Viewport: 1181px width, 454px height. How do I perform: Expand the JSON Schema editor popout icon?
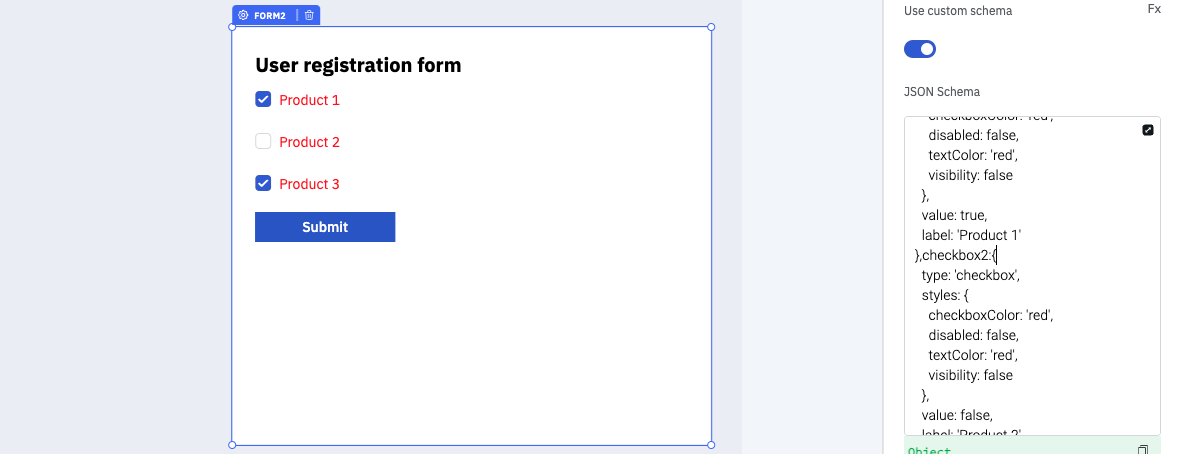point(1148,130)
